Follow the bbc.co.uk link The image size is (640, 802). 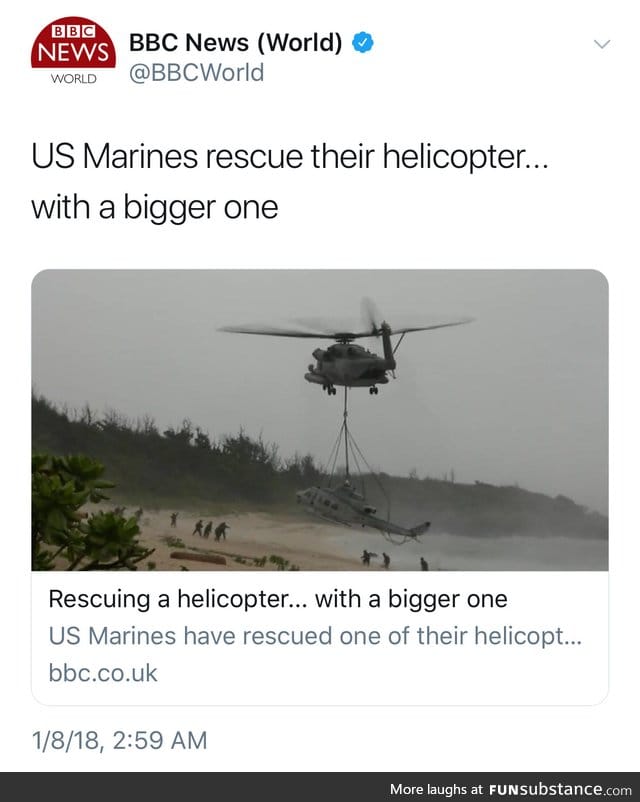[x=103, y=673]
